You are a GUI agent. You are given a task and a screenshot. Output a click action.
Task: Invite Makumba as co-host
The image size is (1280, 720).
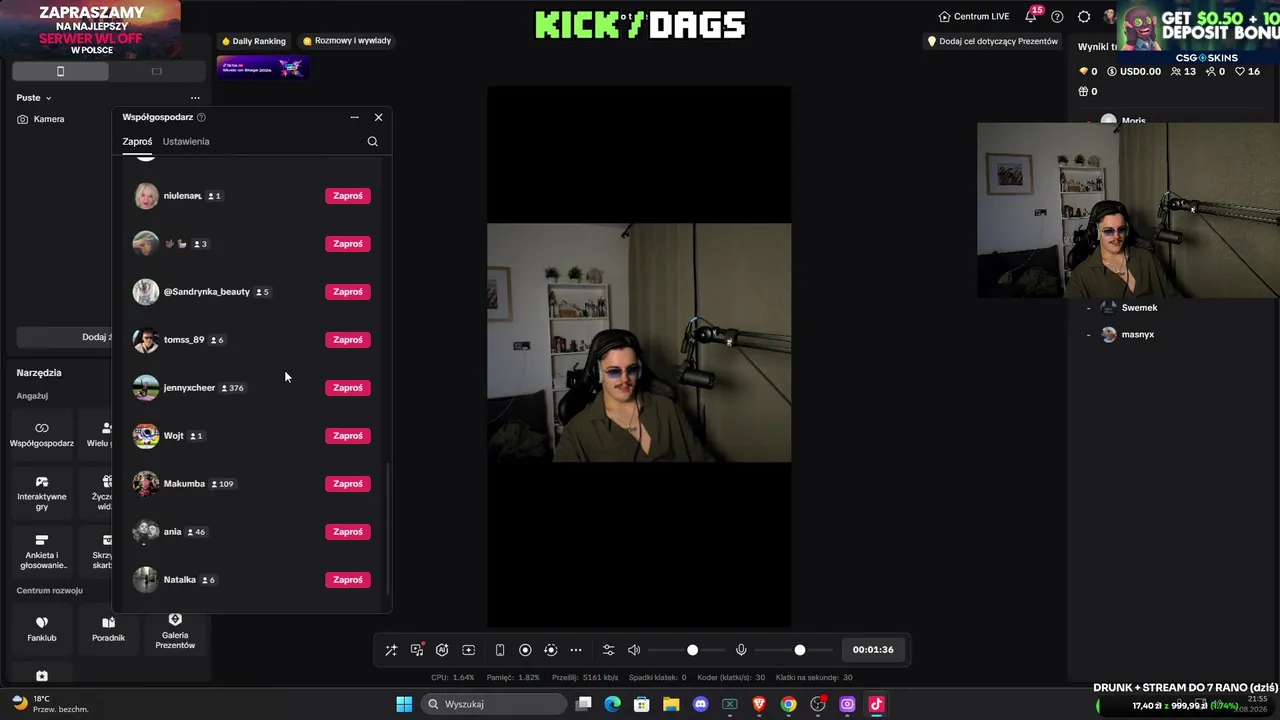(x=348, y=484)
